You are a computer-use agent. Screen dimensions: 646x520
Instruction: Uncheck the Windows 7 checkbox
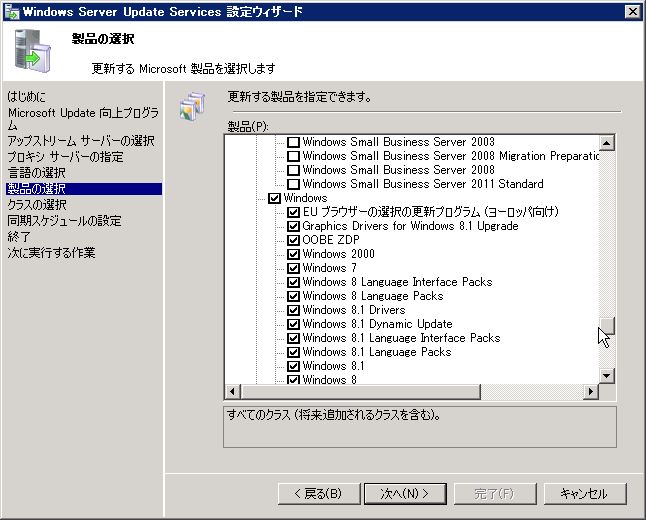pos(293,268)
